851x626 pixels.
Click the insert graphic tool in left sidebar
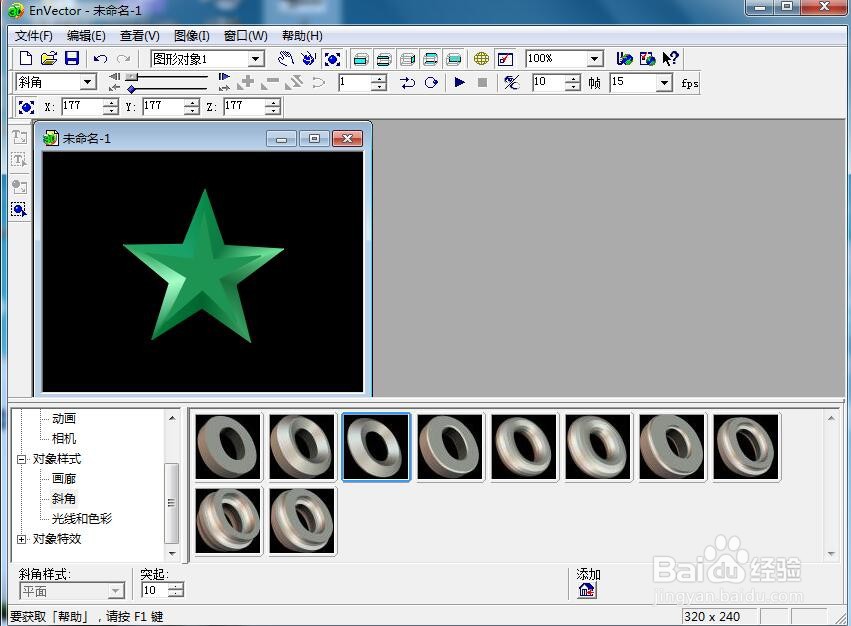20,186
